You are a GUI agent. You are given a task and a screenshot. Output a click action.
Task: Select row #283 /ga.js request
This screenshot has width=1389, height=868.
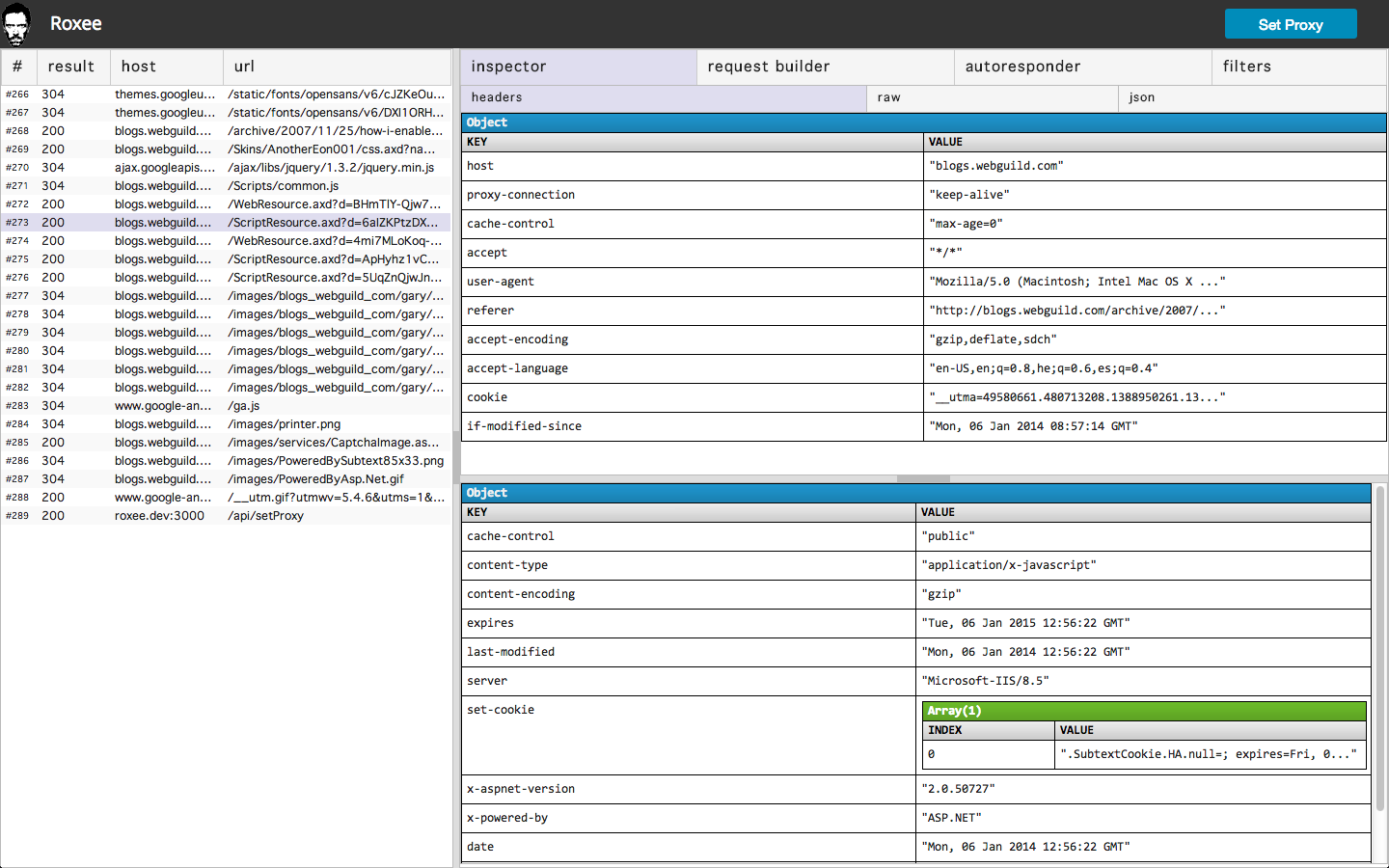coord(226,406)
